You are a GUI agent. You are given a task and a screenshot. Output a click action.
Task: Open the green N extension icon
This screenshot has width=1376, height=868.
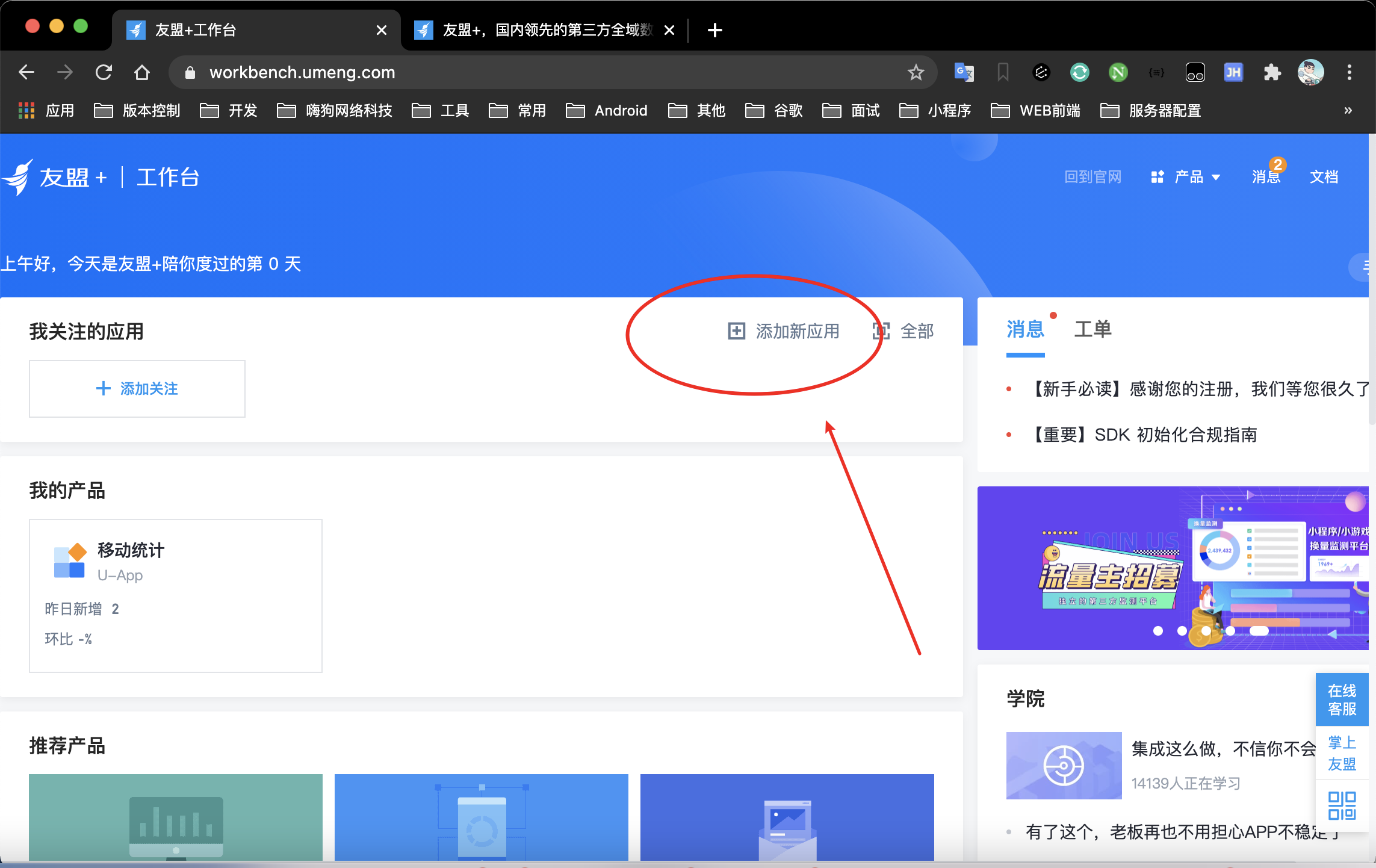(1118, 72)
